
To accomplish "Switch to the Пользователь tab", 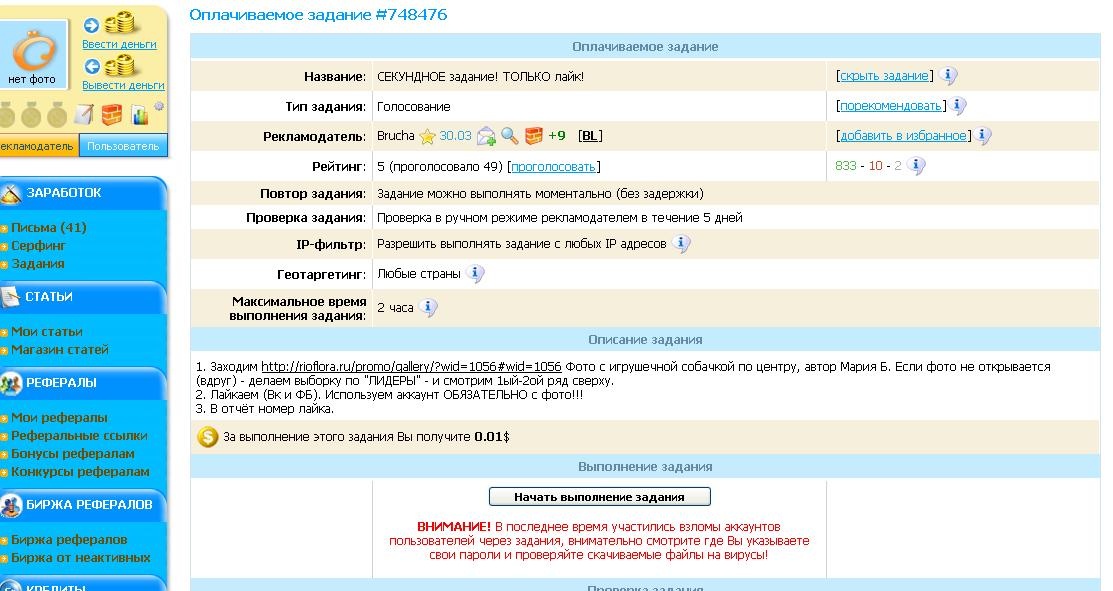I will pyautogui.click(x=123, y=146).
